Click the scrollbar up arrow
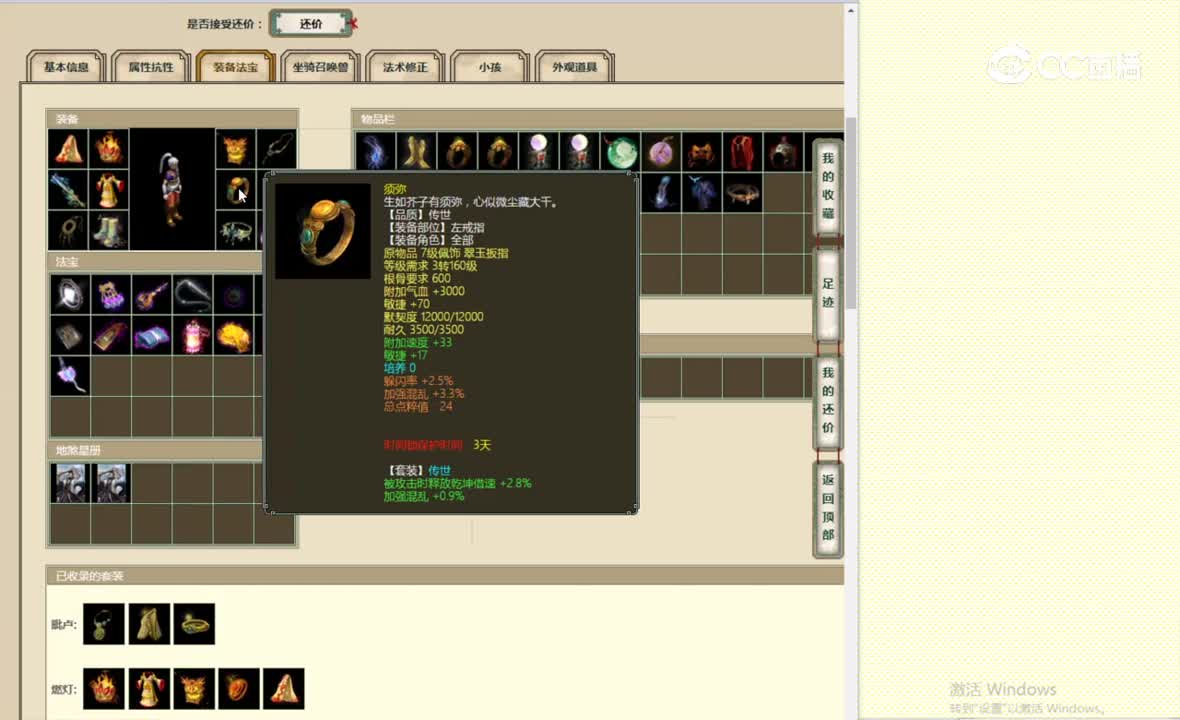 click(851, 11)
